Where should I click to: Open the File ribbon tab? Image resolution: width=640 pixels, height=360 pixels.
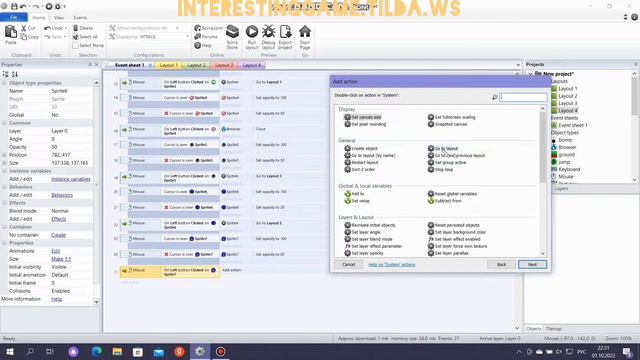[14, 18]
